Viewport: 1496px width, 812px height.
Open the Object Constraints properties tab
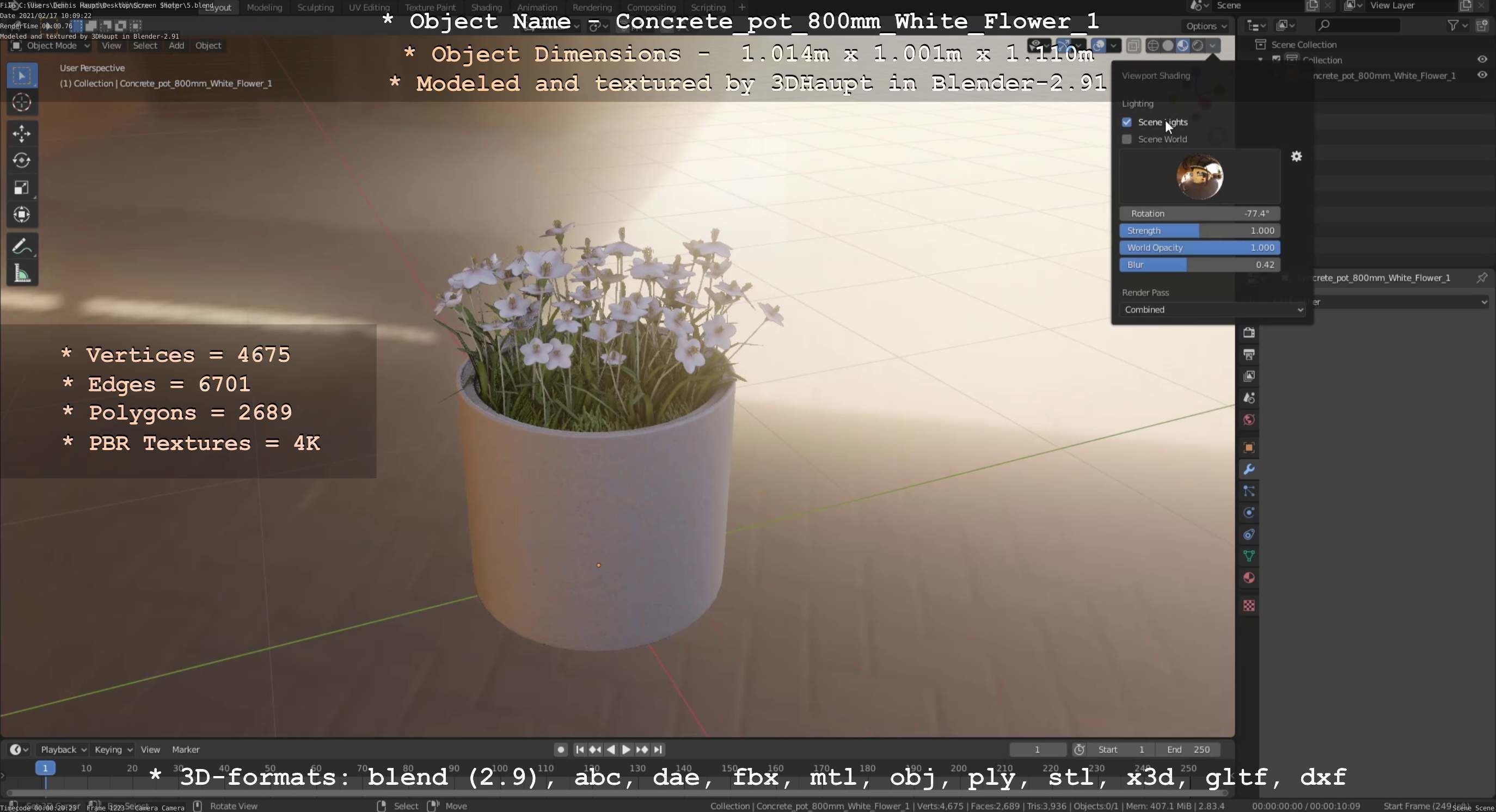click(1249, 534)
